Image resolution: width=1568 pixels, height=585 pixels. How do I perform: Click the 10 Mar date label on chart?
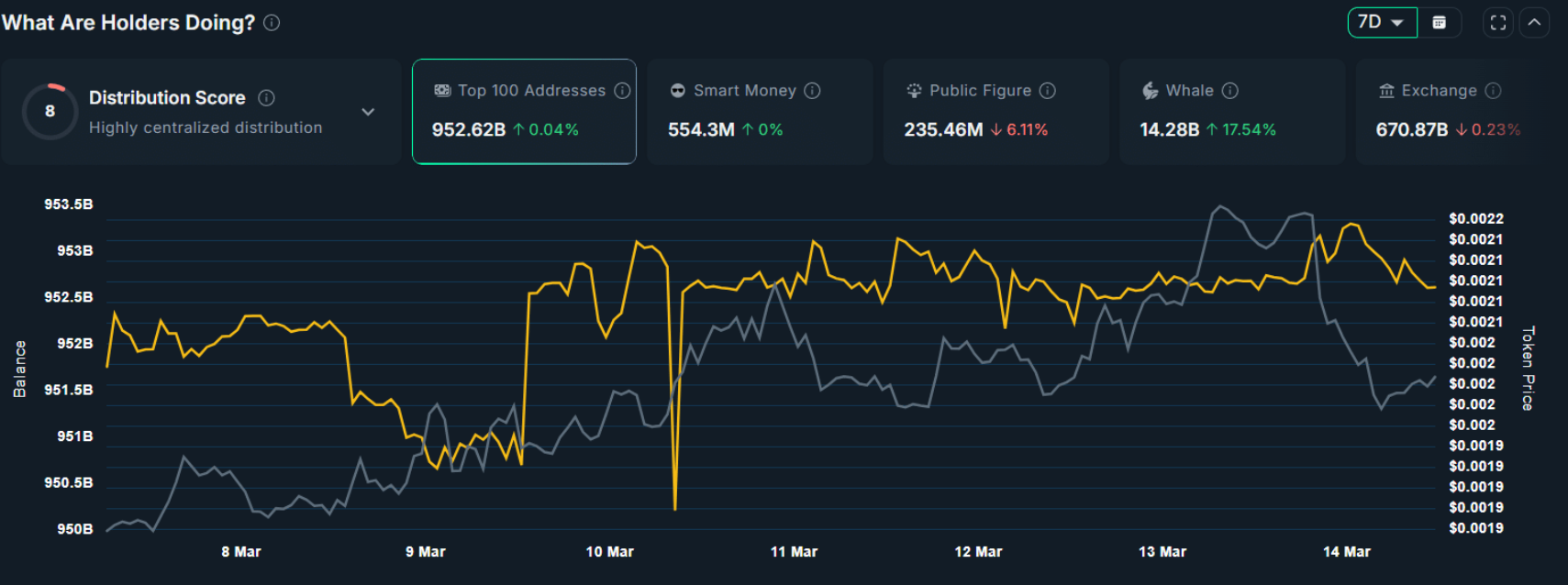pyautogui.click(x=609, y=552)
